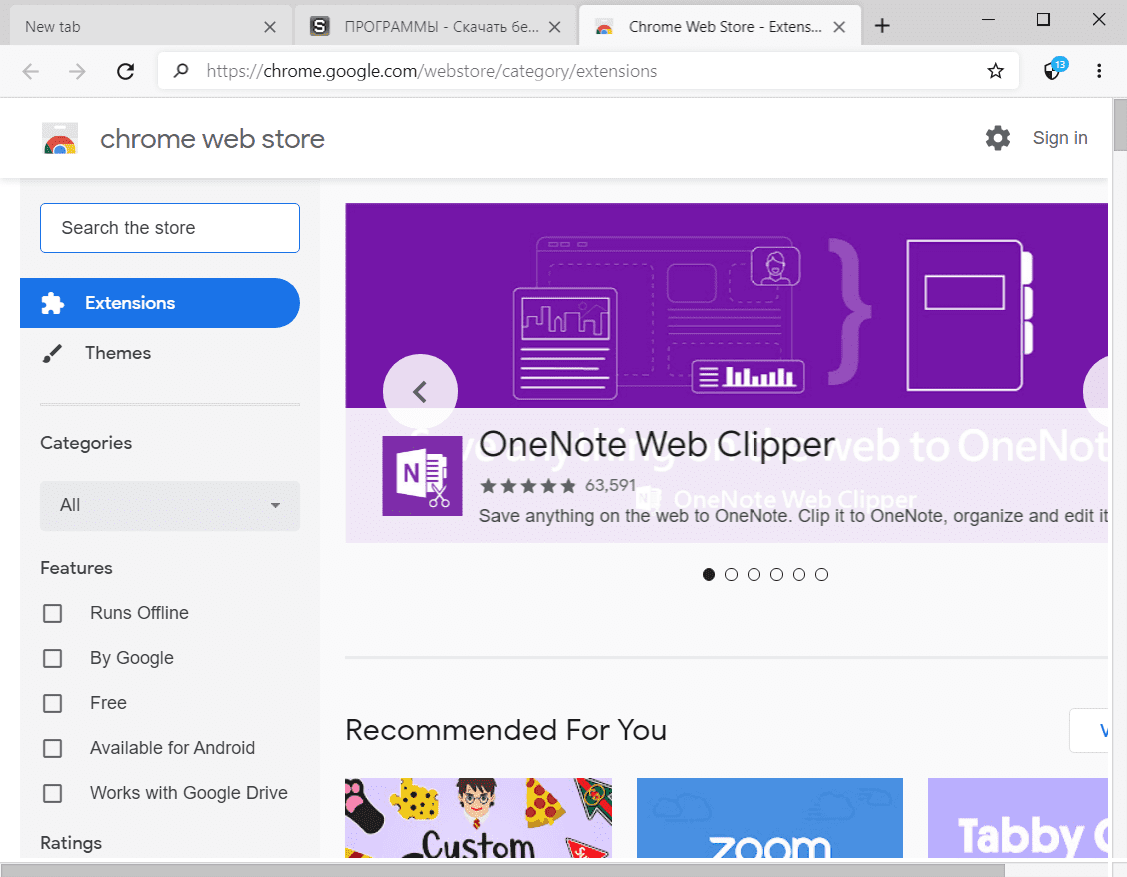Select the second carousel dot

pos(732,574)
